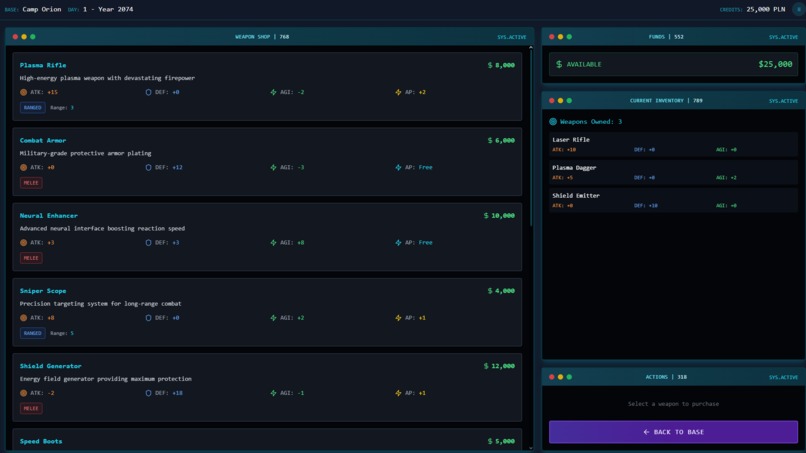806x453 pixels.
Task: Click the Combat Armor AGI icon
Action: click(273, 168)
